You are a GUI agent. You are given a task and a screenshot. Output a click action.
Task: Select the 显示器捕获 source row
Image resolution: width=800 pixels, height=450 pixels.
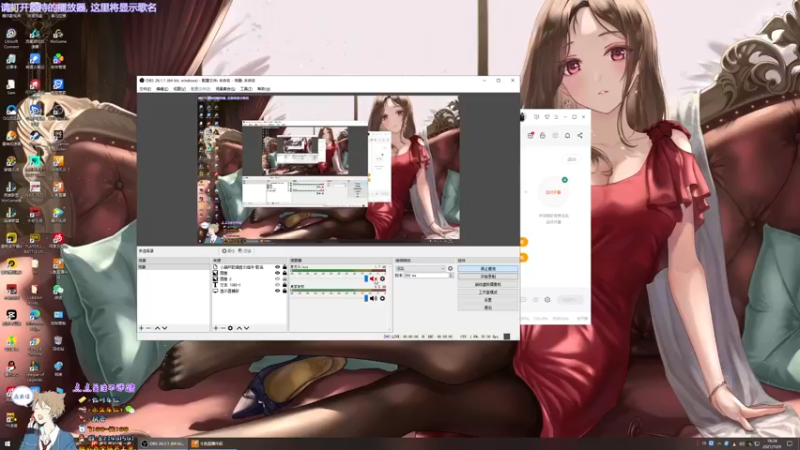coord(249,291)
